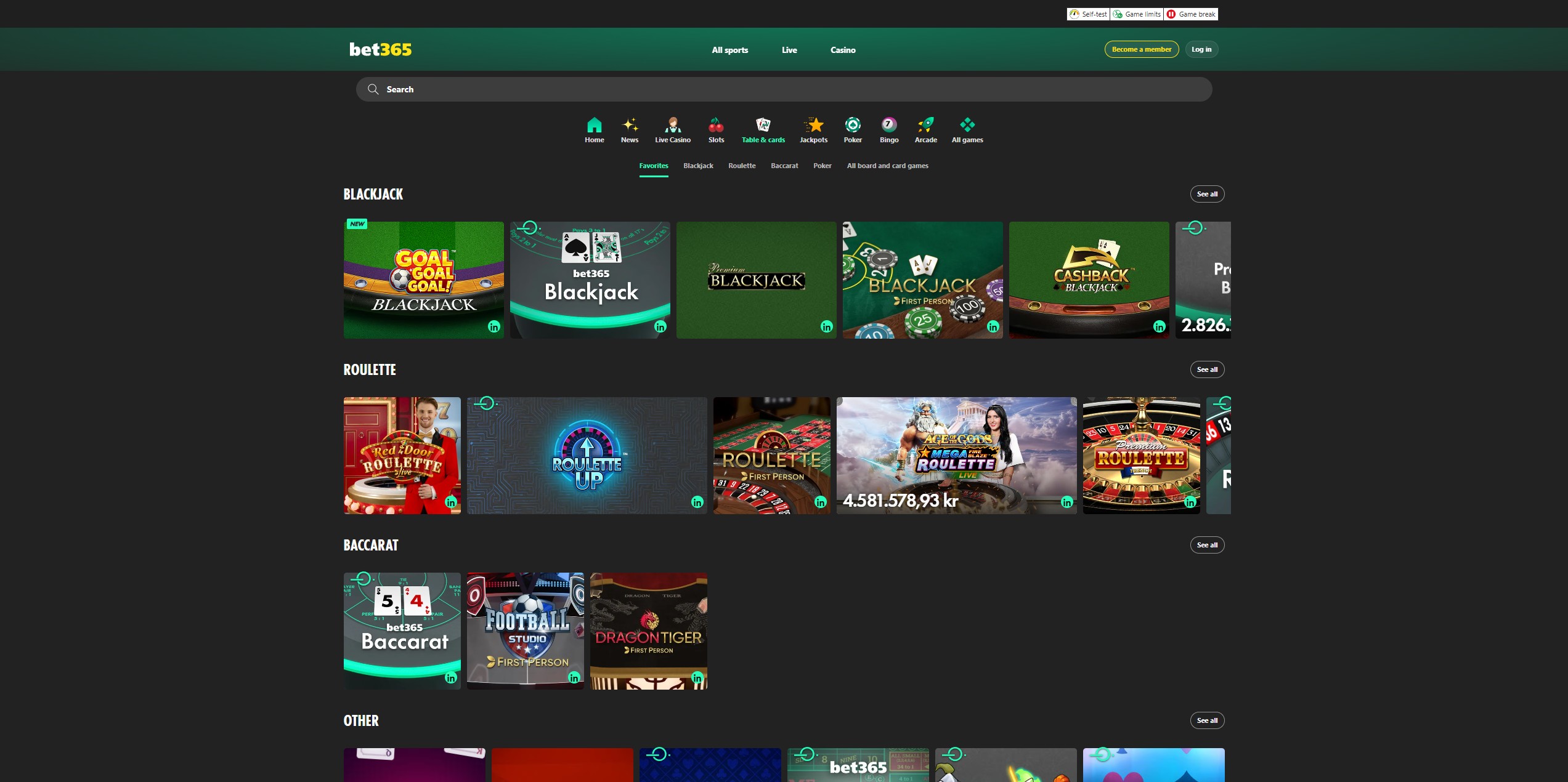Open Age of the Gods Mega Roulette
Image resolution: width=1568 pixels, height=782 pixels.
[956, 456]
